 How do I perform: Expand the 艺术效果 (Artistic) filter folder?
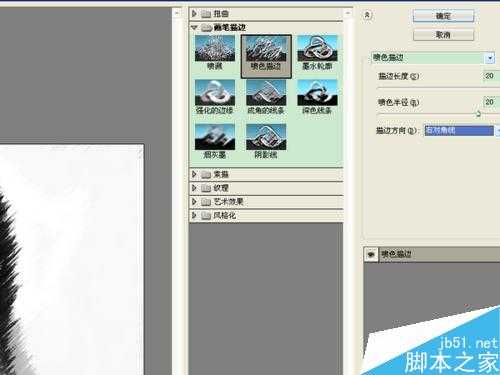point(194,202)
